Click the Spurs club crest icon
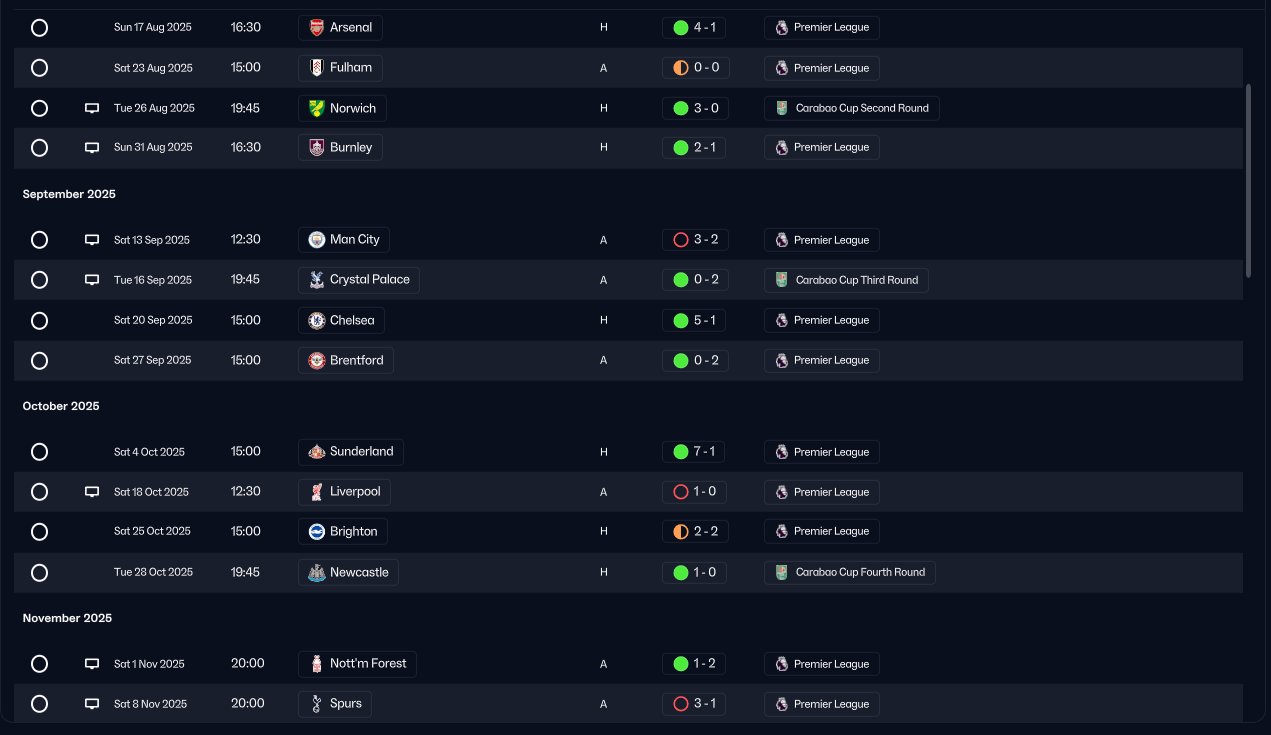Image resolution: width=1271 pixels, height=735 pixels. [316, 704]
